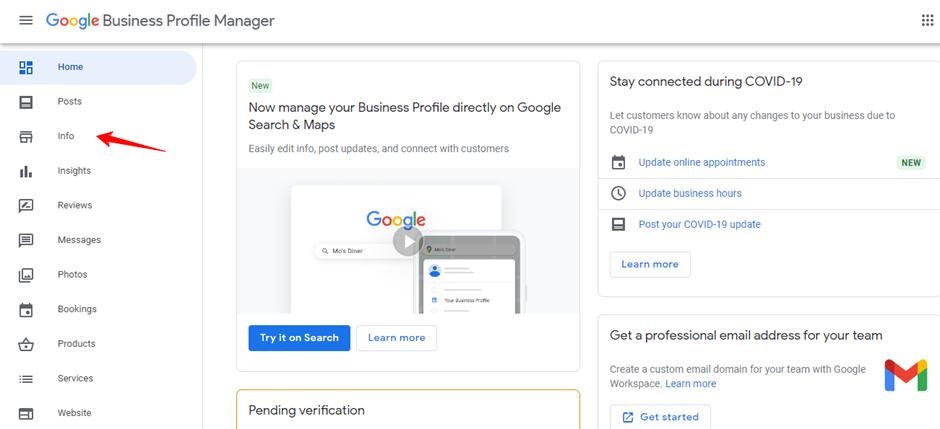Open Website in the sidebar
The height and width of the screenshot is (429, 940).
[x=74, y=413]
